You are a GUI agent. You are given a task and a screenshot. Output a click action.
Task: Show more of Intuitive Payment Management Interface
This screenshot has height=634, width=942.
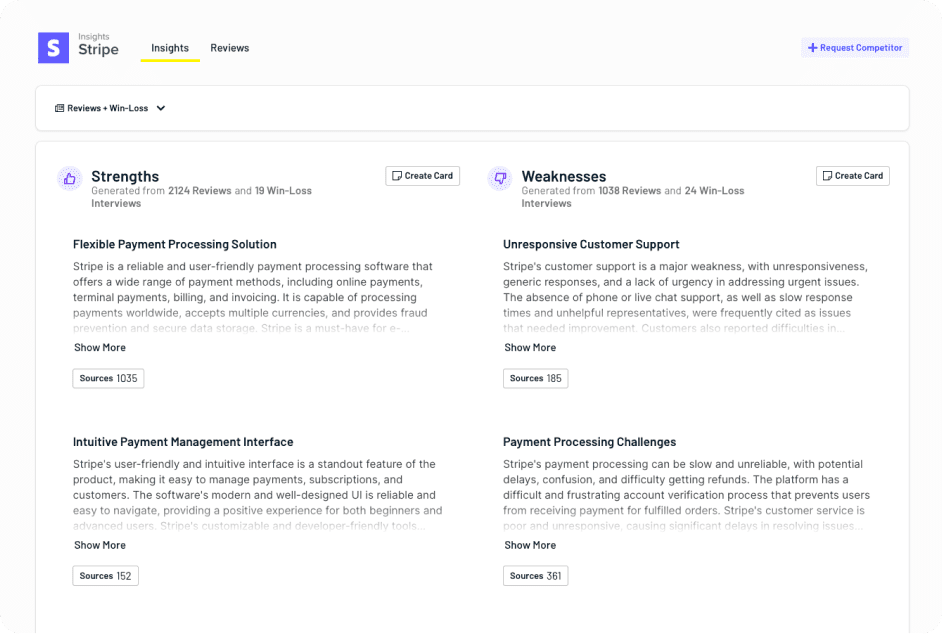click(x=100, y=546)
